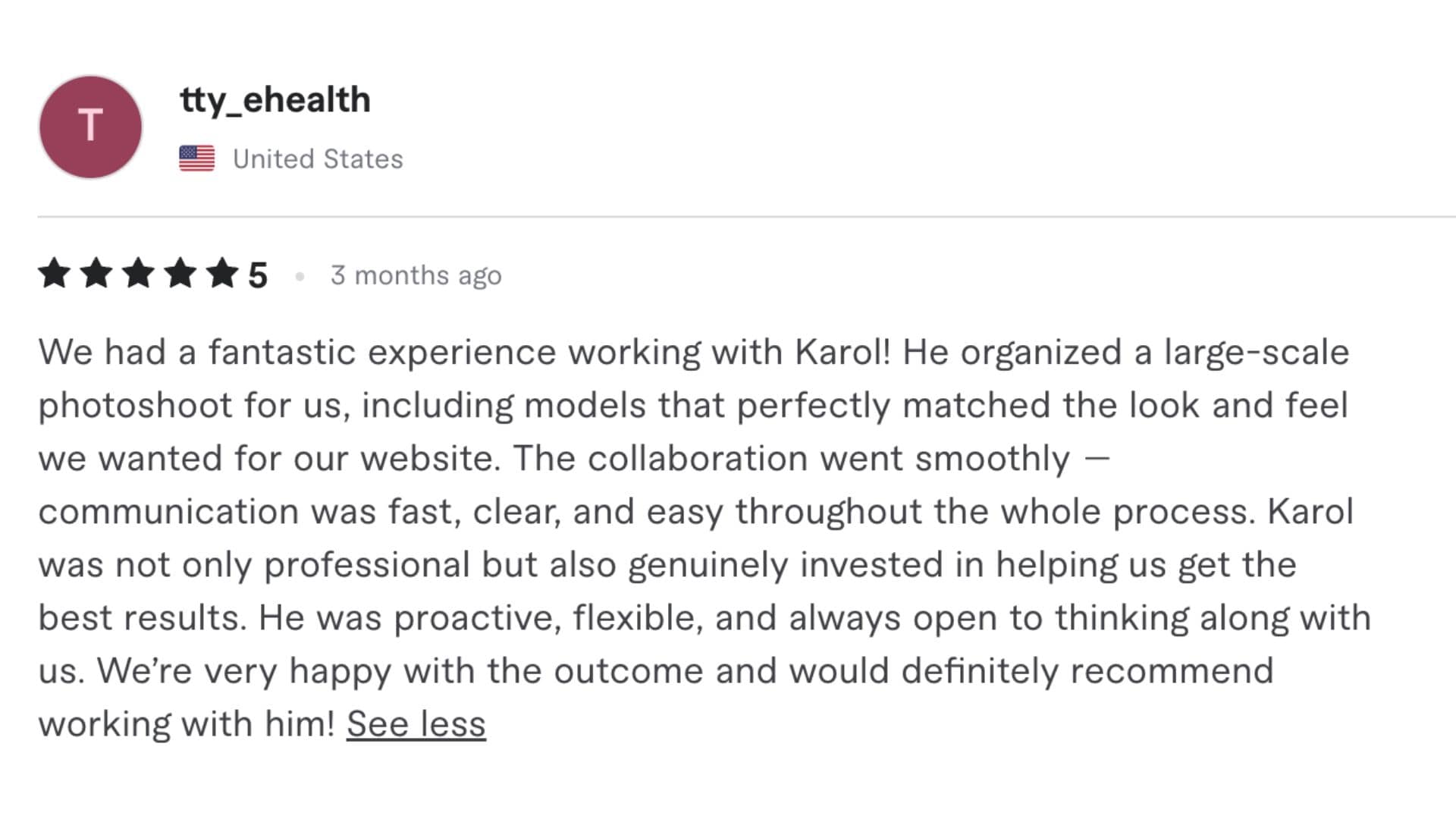Image resolution: width=1456 pixels, height=819 pixels.
Task: Click the gray dot separator before date
Action: (x=300, y=277)
